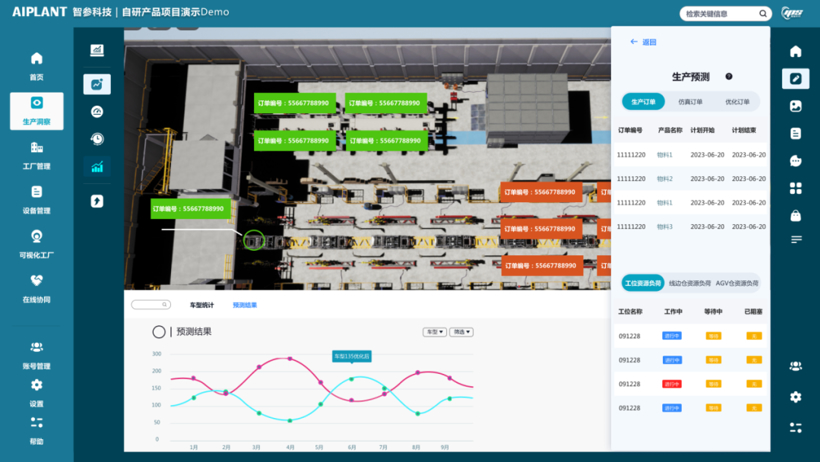Click 物料3 product link in order table
Image resolution: width=820 pixels, height=462 pixels.
[665, 227]
